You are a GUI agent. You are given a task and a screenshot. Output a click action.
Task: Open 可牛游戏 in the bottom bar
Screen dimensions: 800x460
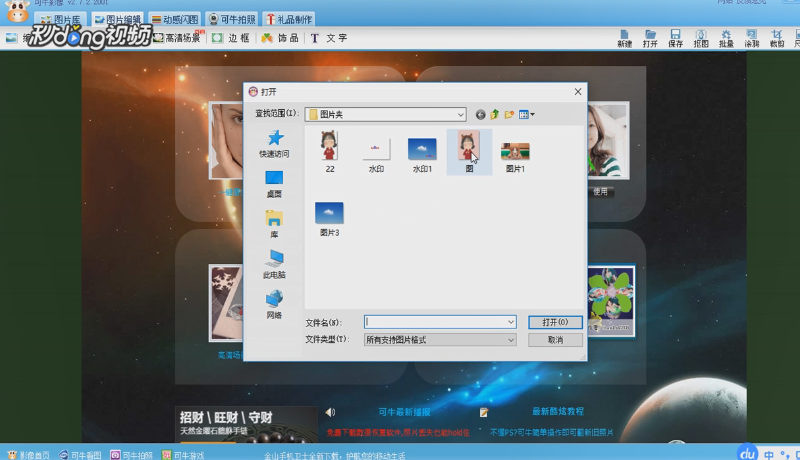click(x=183, y=455)
